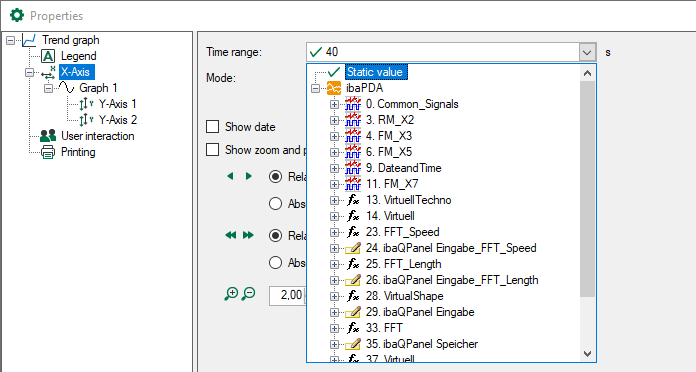The image size is (696, 372).
Task: Select 33. FFT entry
Action: [384, 328]
